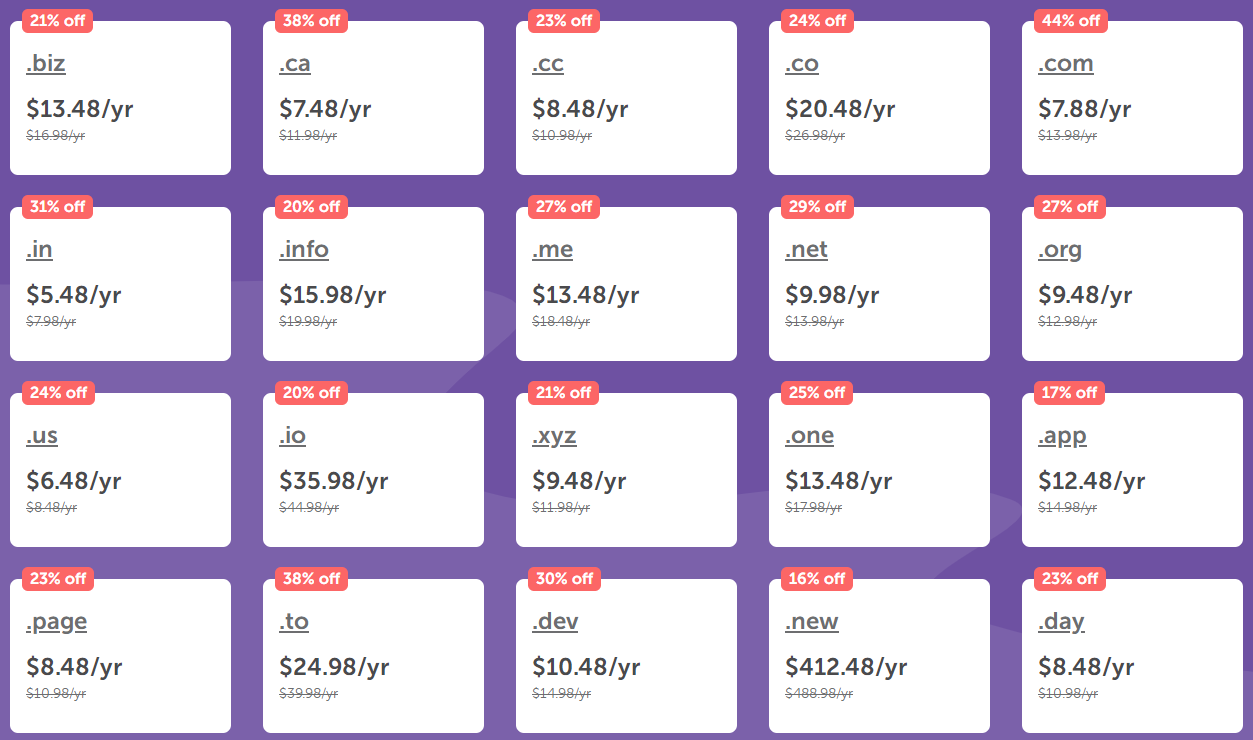Image resolution: width=1253 pixels, height=740 pixels.
Task: Open the .co domain page
Action: (802, 64)
